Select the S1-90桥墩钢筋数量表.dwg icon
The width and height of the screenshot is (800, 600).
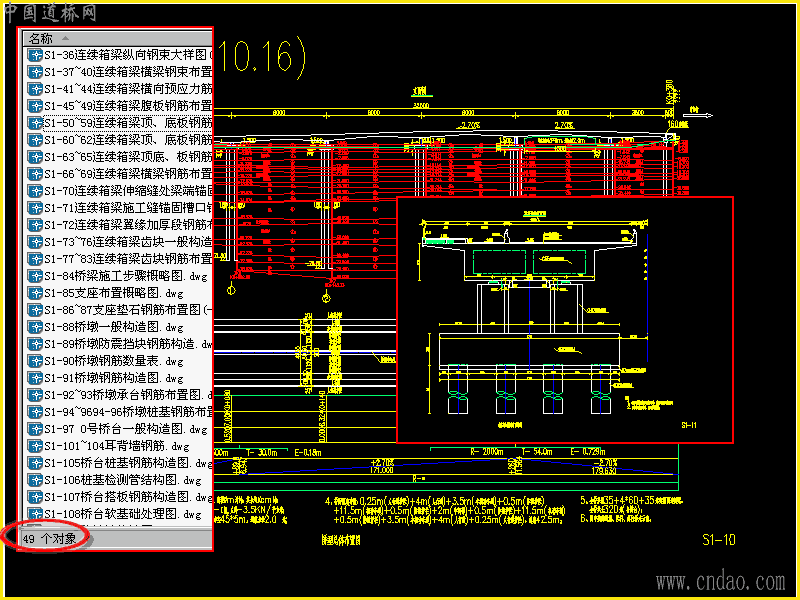[x=35, y=361]
